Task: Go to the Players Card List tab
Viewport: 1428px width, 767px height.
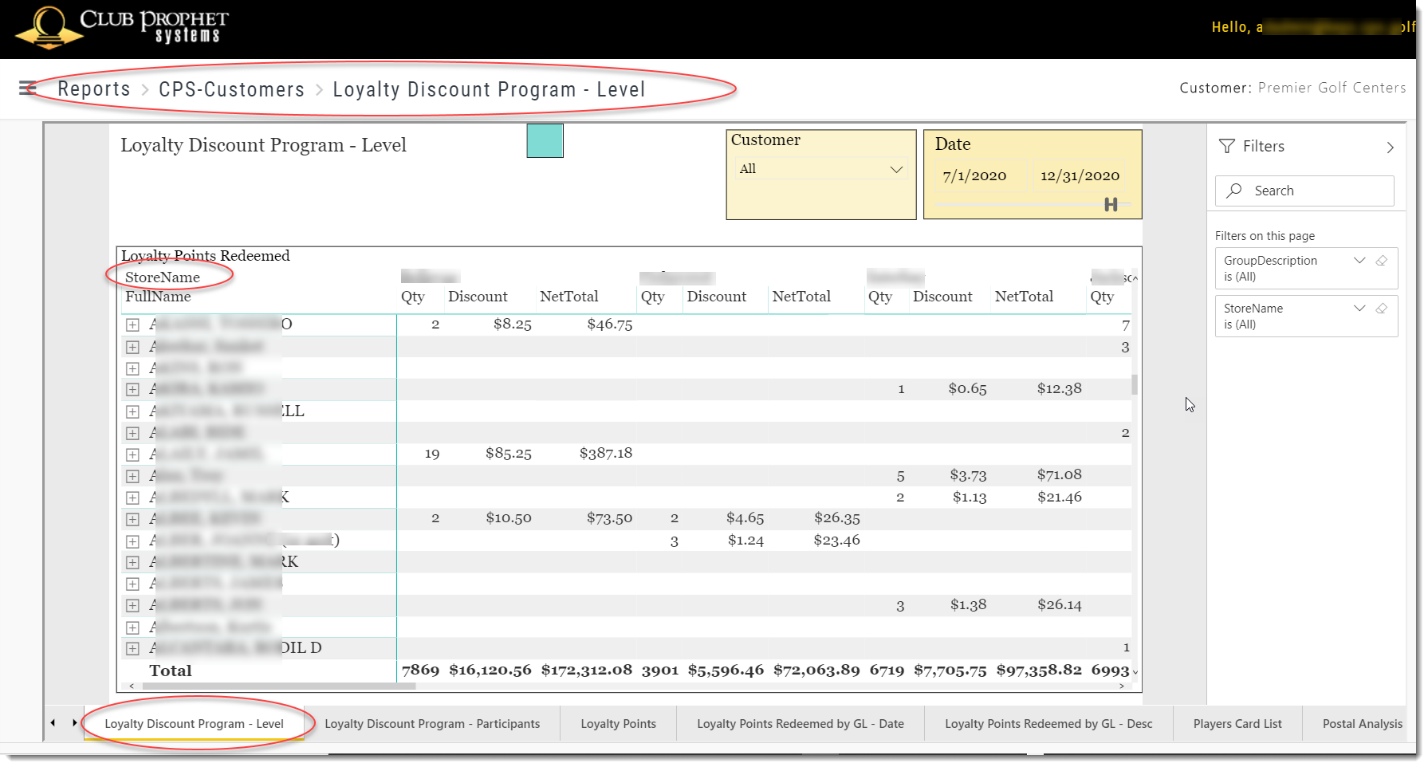Action: pos(1237,724)
